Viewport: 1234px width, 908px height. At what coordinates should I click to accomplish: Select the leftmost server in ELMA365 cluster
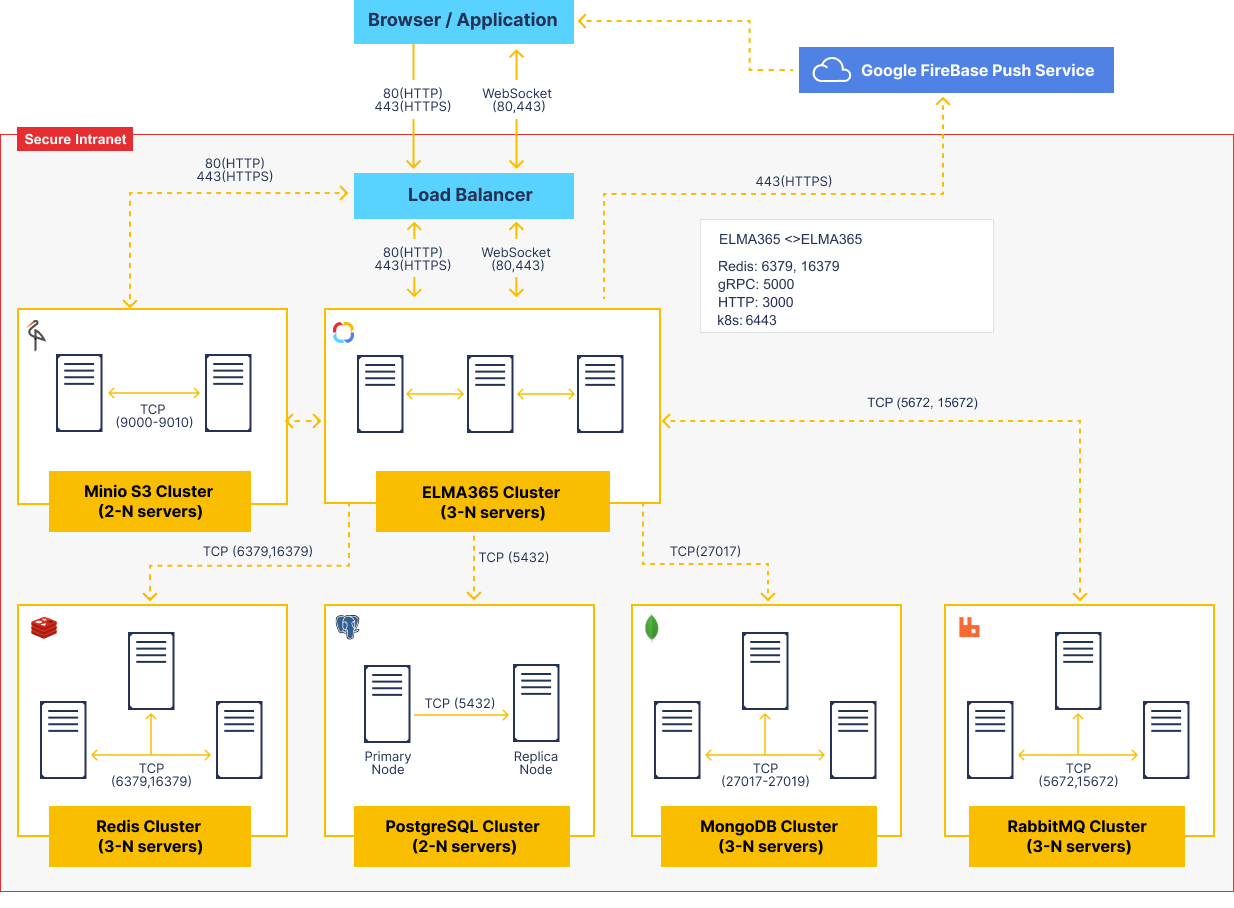coord(380,394)
